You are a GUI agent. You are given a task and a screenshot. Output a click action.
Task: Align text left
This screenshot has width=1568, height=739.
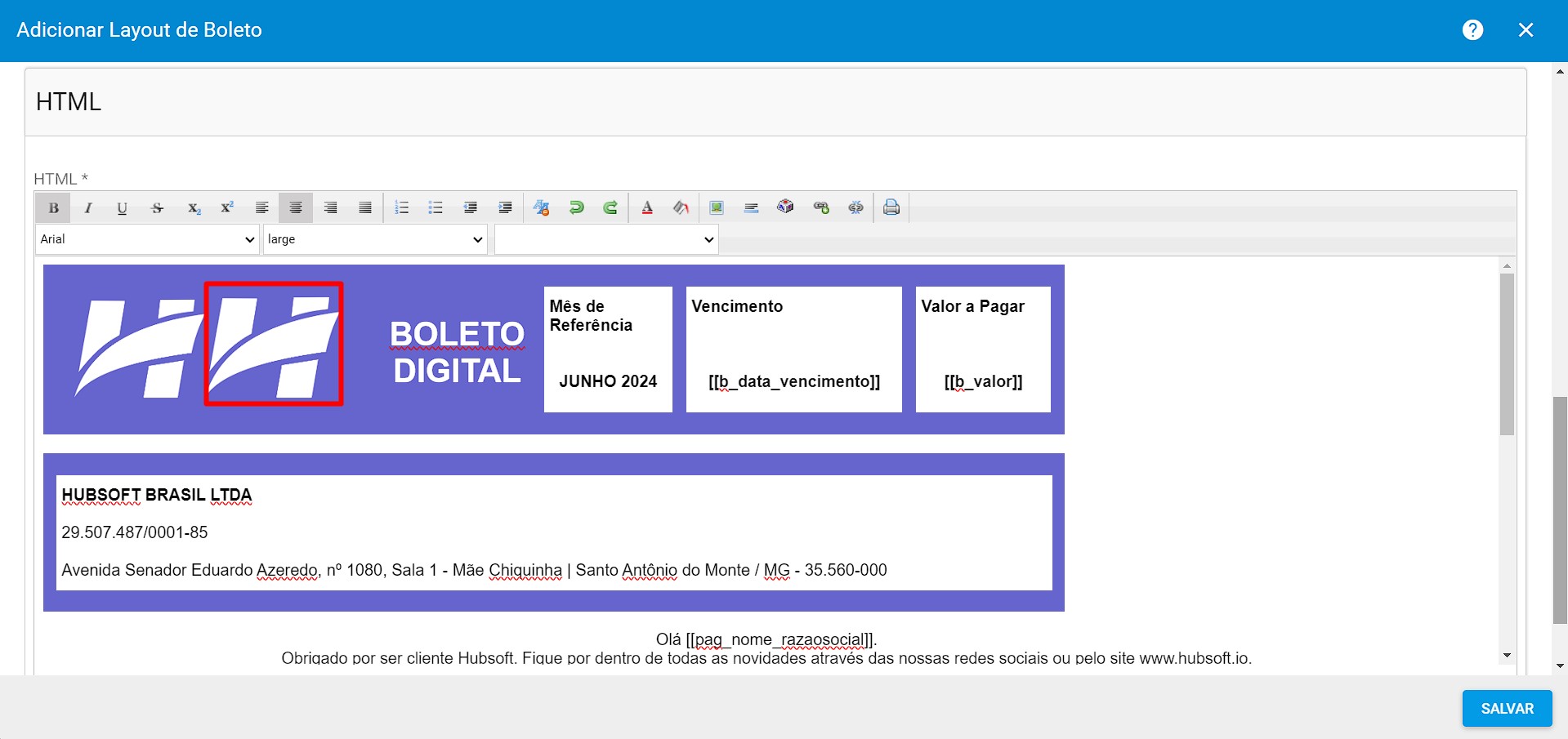point(261,208)
